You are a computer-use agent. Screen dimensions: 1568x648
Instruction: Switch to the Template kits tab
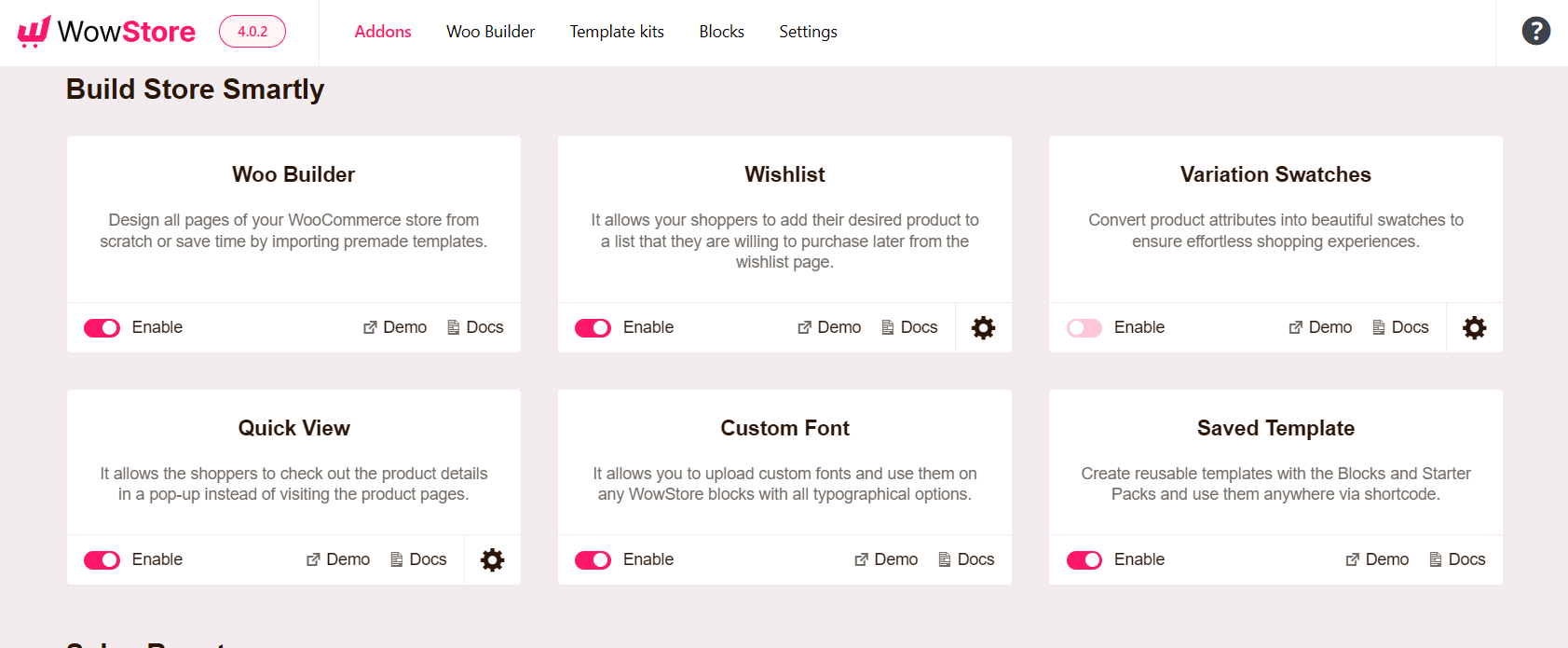click(617, 31)
